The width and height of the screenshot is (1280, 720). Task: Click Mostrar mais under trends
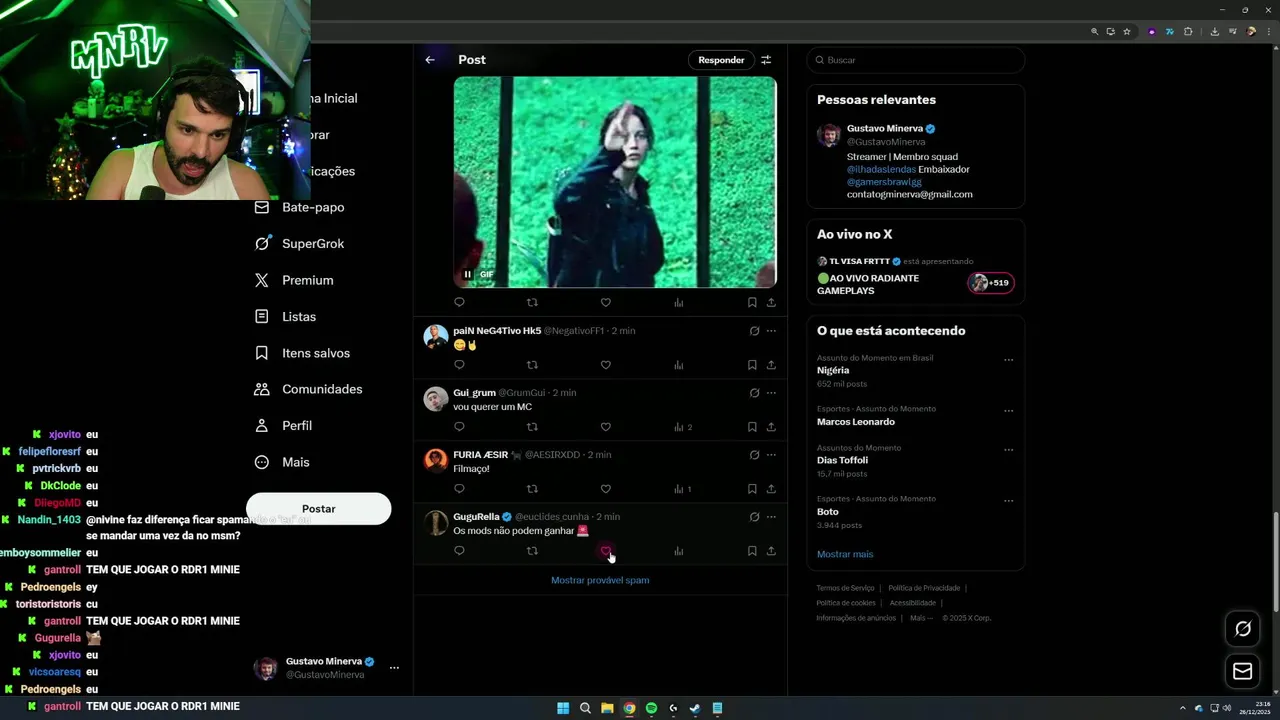(x=845, y=554)
